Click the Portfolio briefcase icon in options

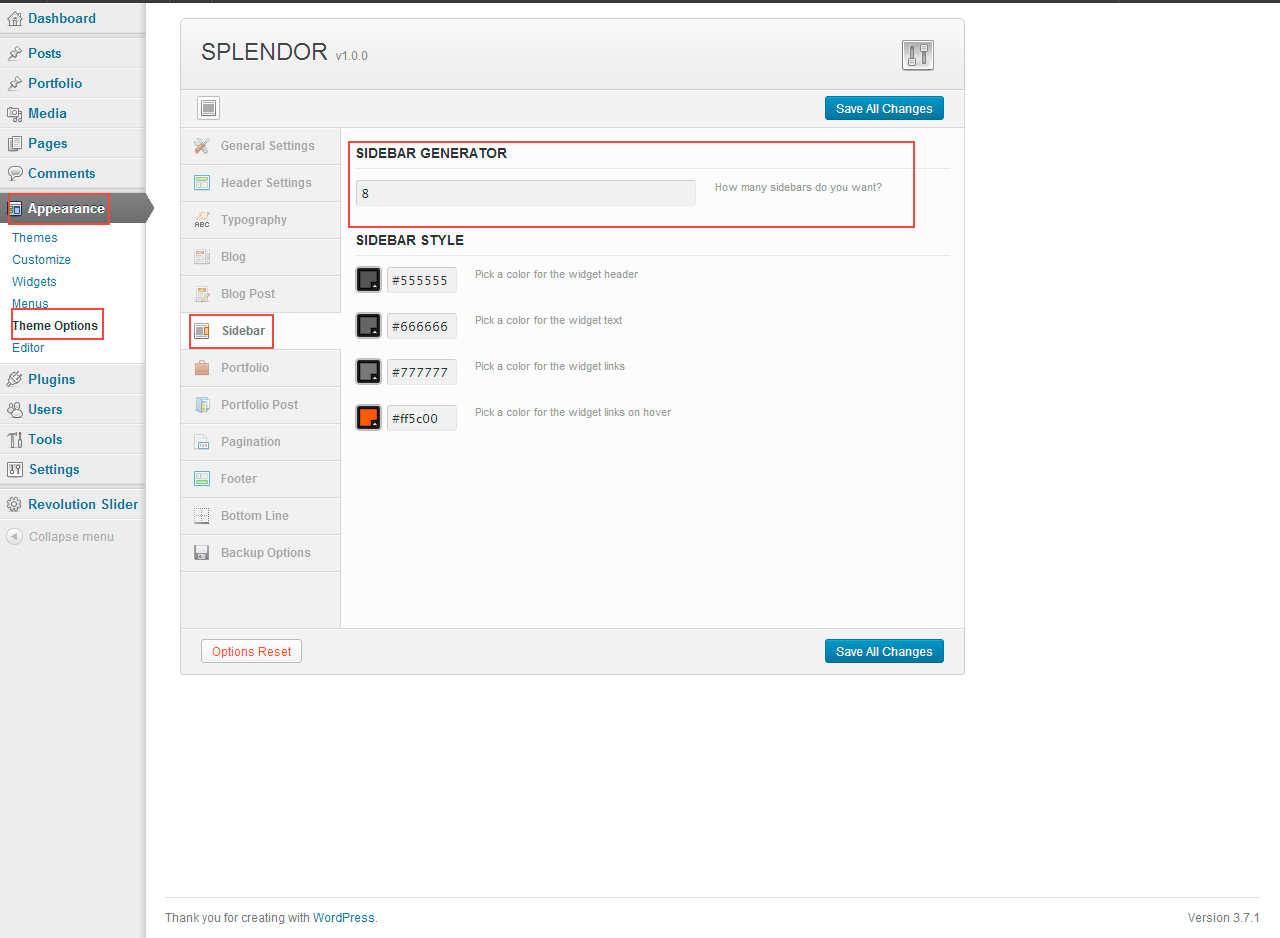click(202, 368)
